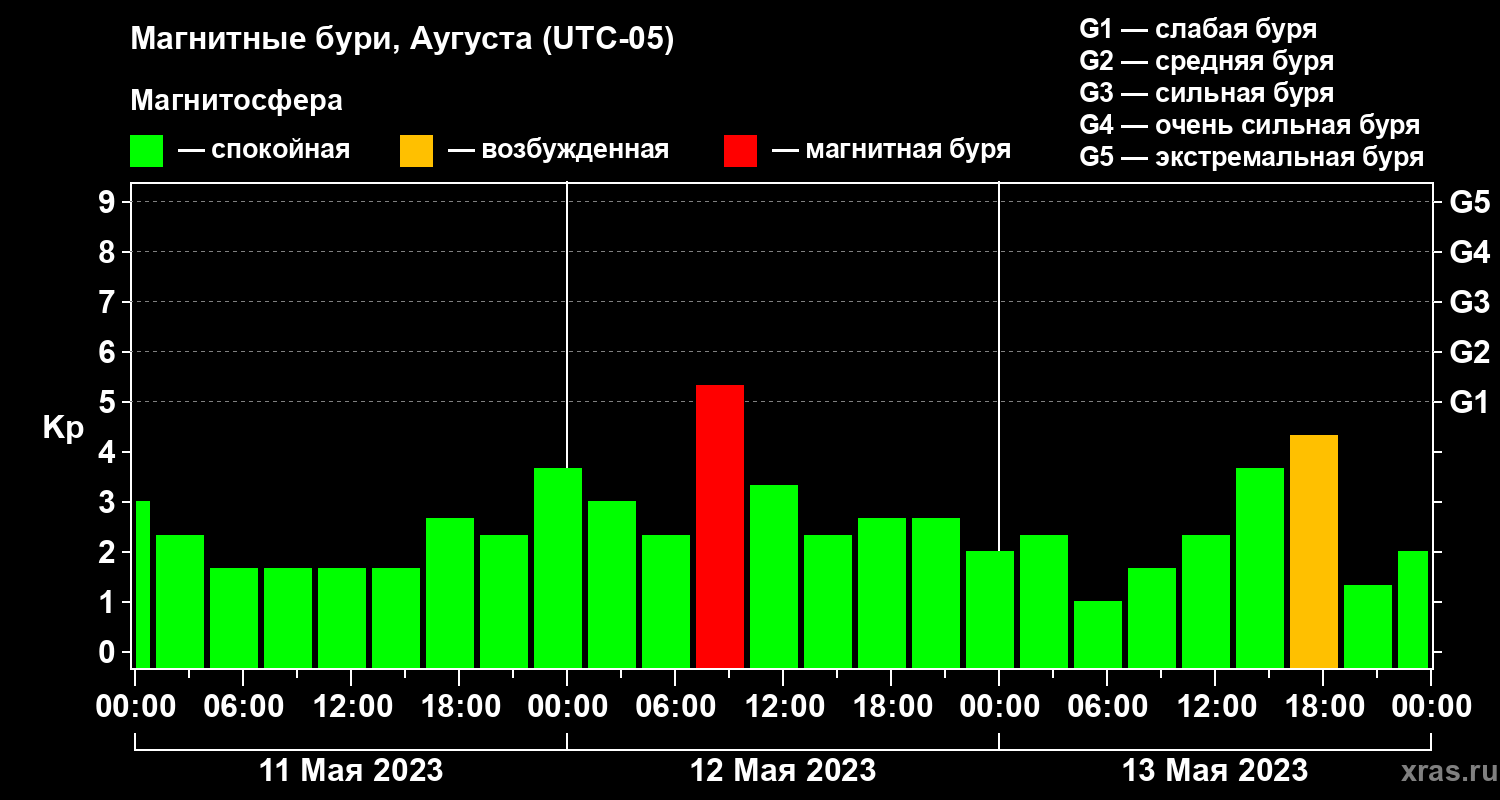The width and height of the screenshot is (1500, 800).
Task: Click the '12 Мая 2023' date label
Action: pyautogui.click(x=783, y=770)
